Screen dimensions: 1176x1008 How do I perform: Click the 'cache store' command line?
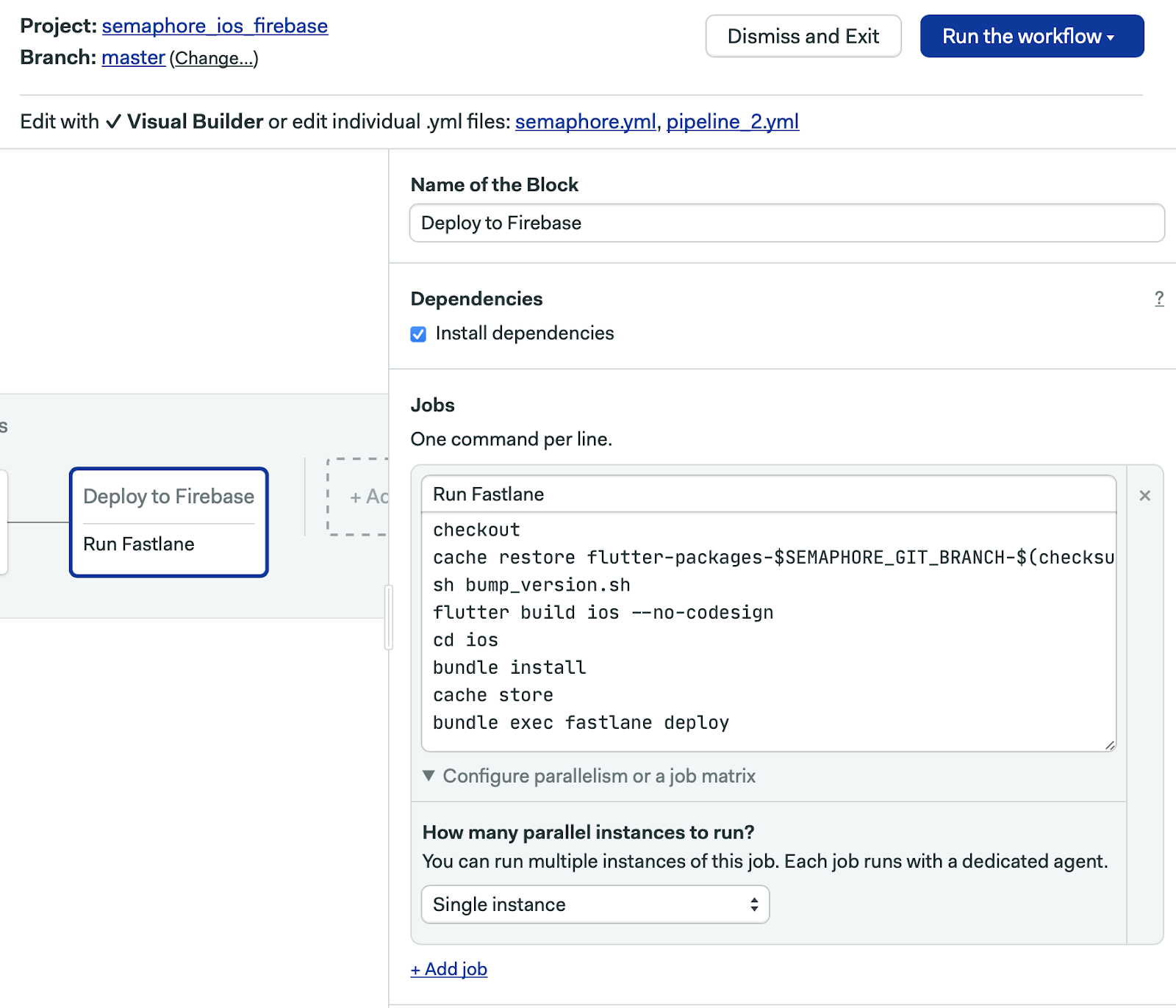coord(493,695)
